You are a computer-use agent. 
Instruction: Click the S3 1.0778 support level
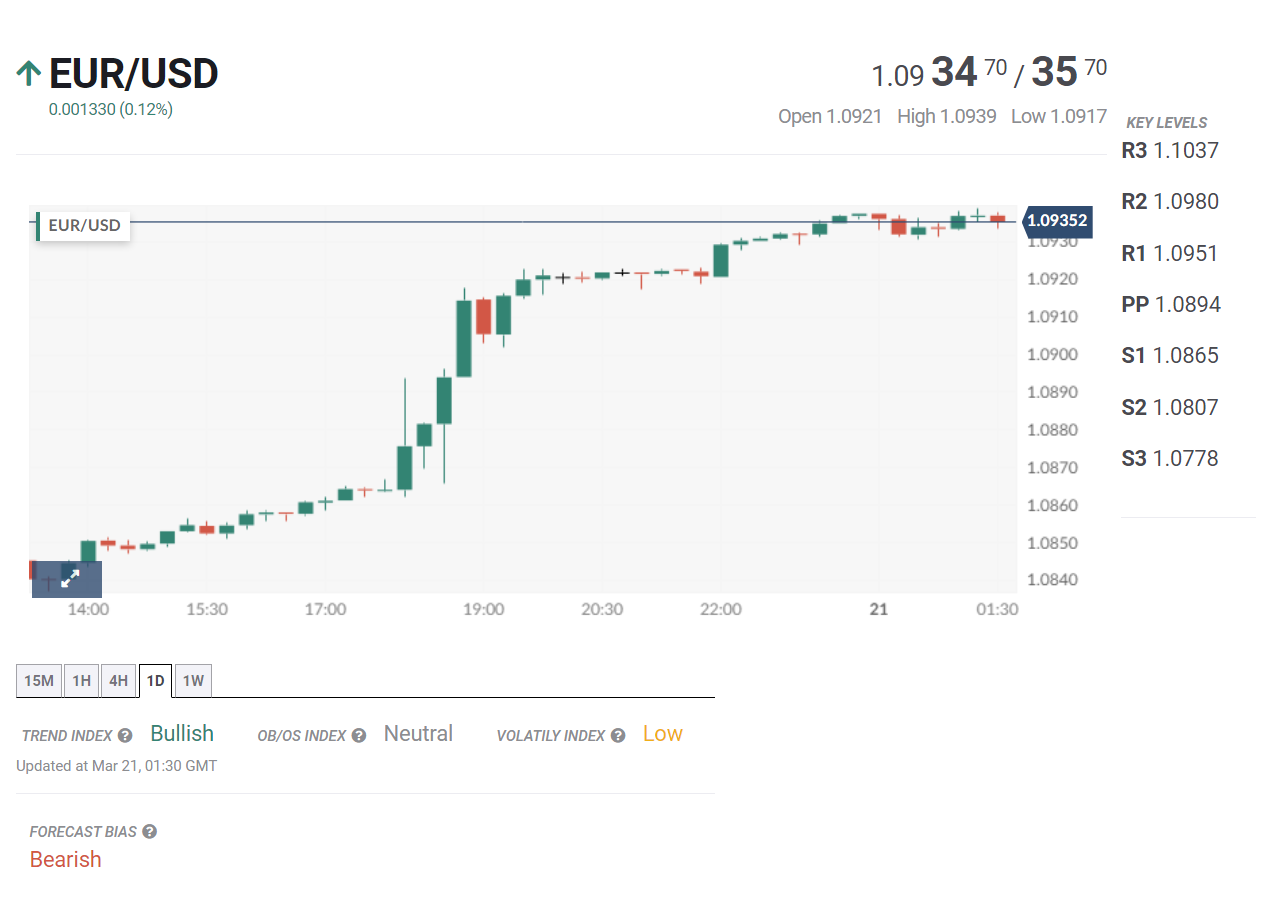click(1170, 459)
